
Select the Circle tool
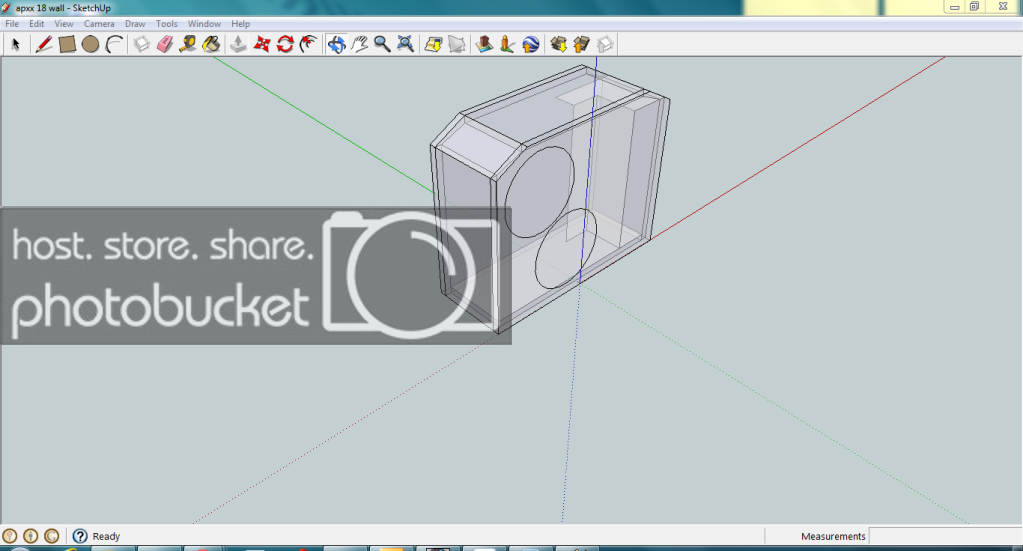91,44
